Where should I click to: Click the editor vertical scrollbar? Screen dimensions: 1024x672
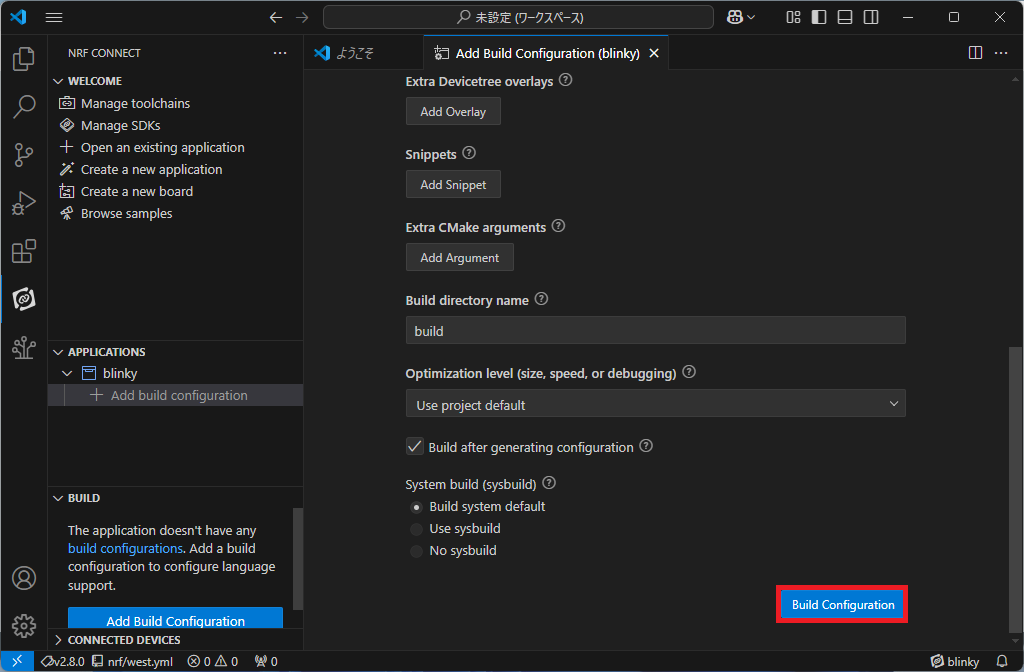click(x=1014, y=490)
